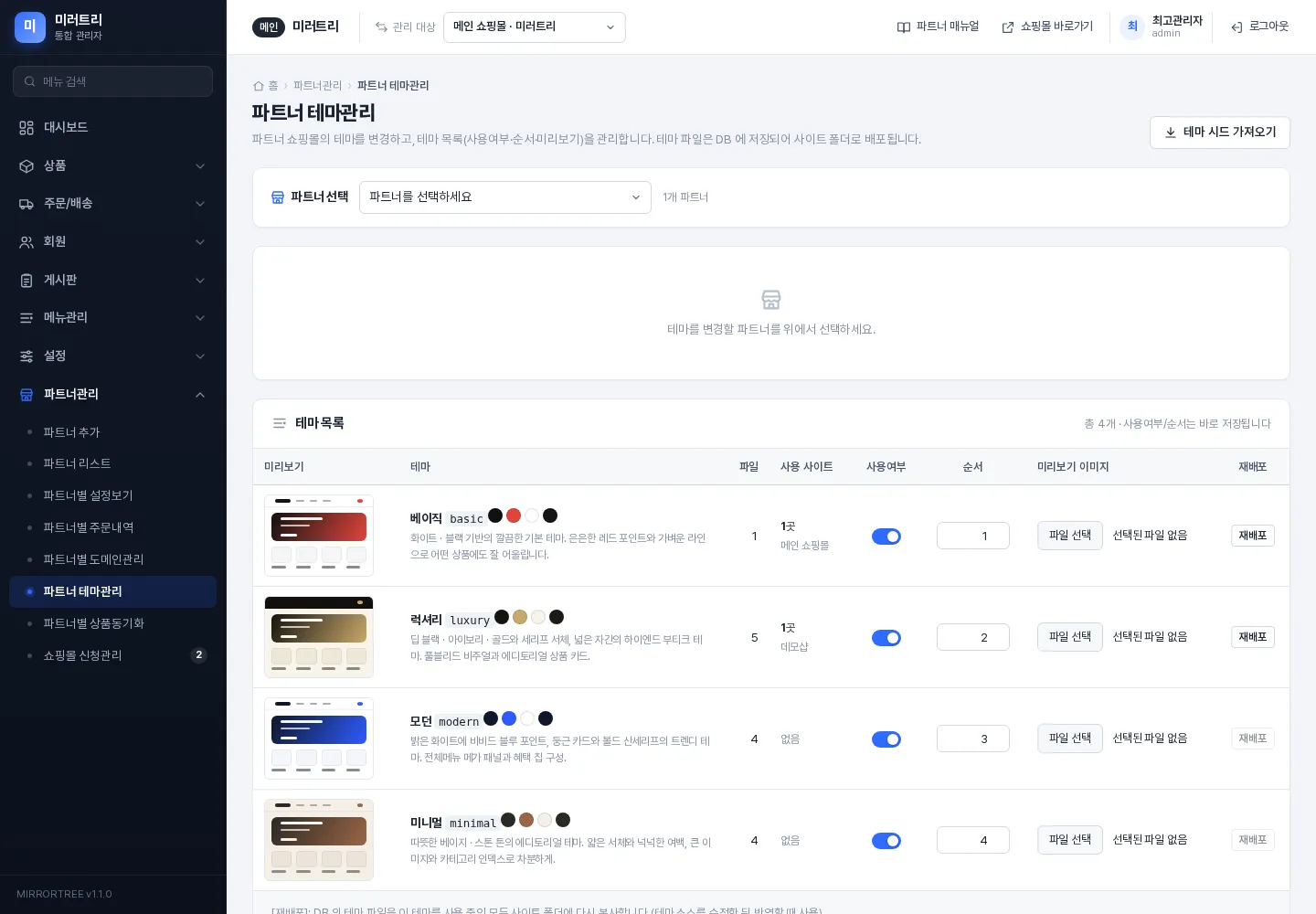Click blue color swatch of 모던 theme
1316x914 pixels.
(509, 718)
